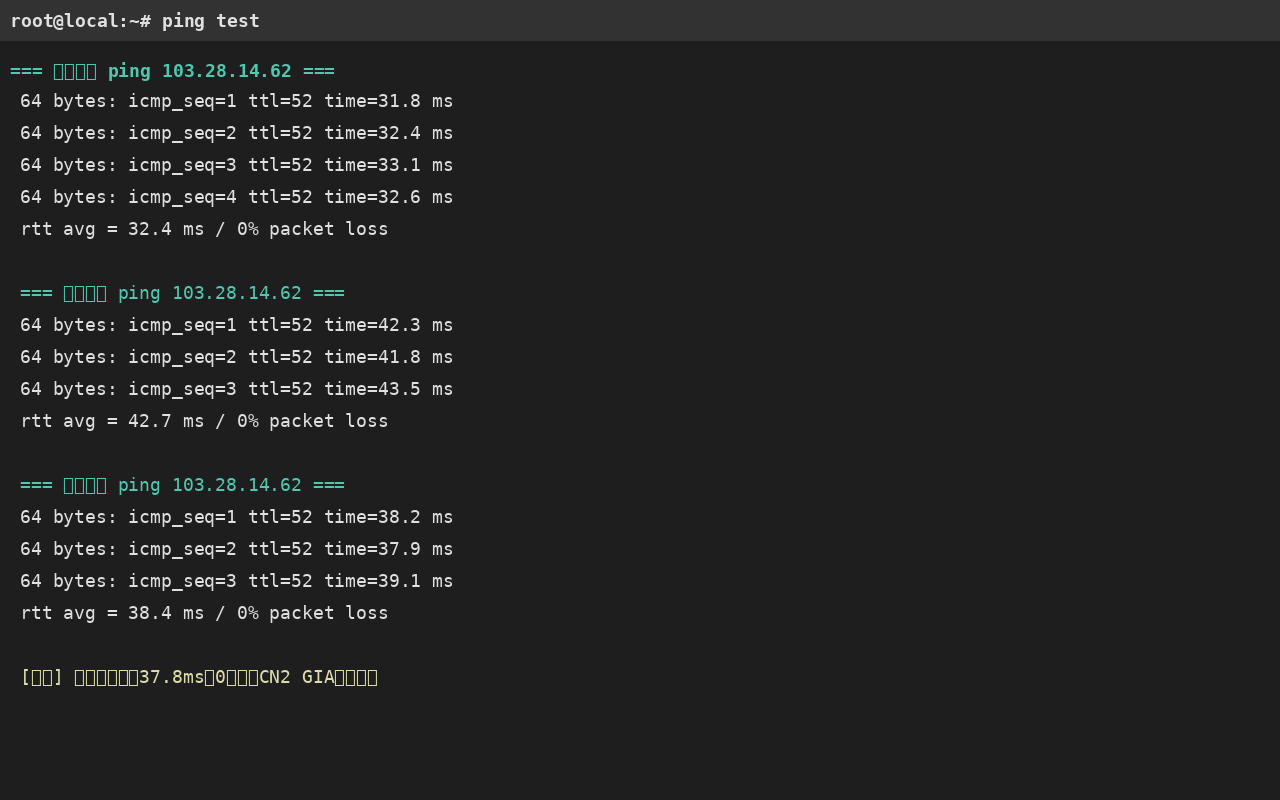Click the yellow summary line mentioning CN2 GIA

pyautogui.click(x=199, y=677)
